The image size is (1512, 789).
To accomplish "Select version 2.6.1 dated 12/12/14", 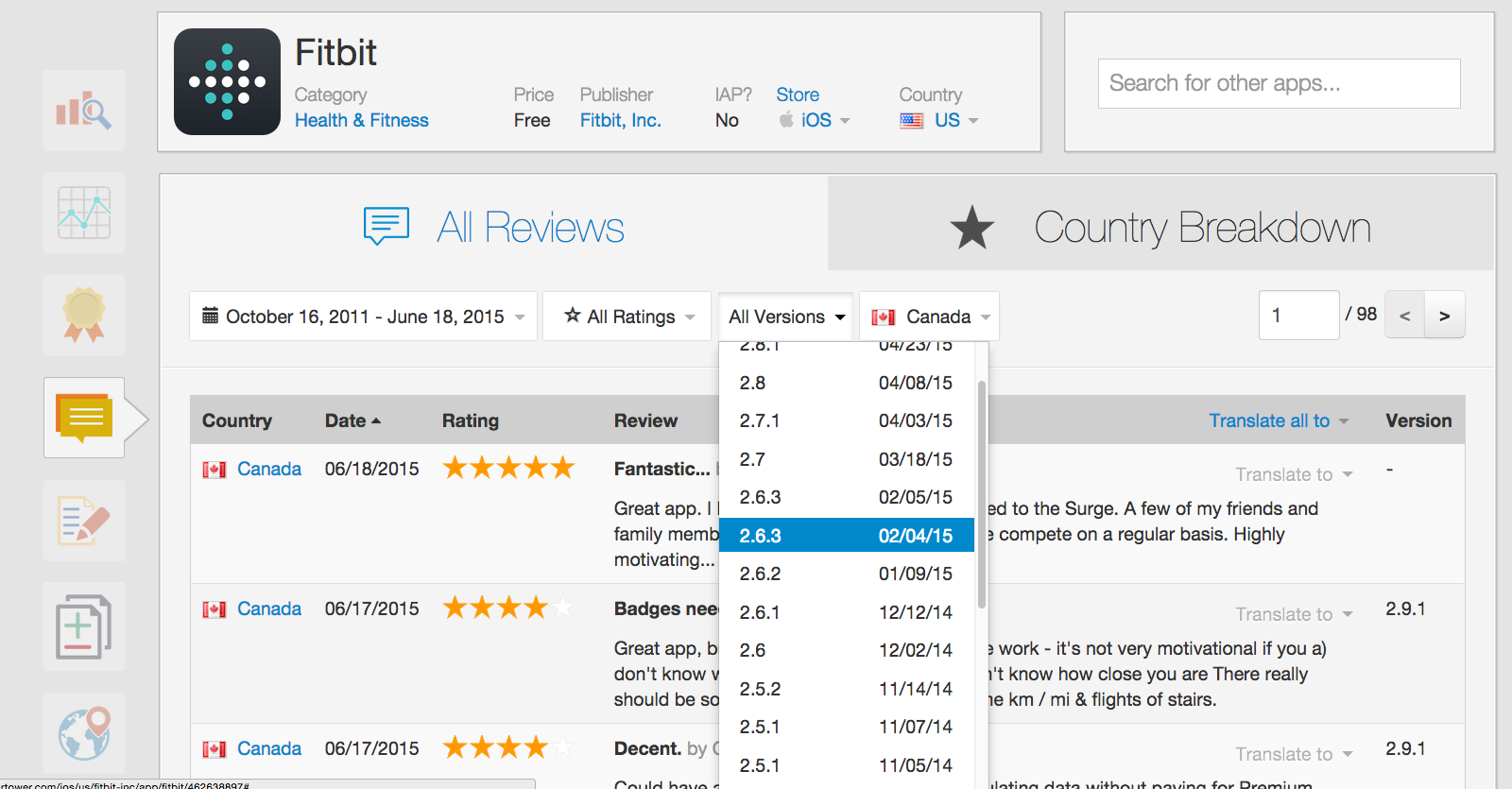I will pos(847,612).
